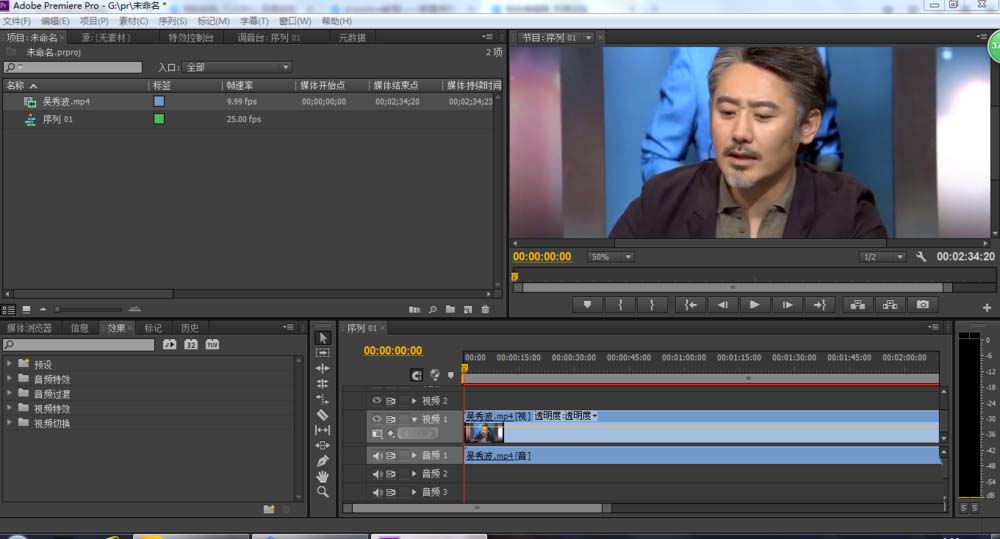This screenshot has height=539, width=1000.
Task: Click the trash Clear icon in Project panel
Action: (485, 309)
